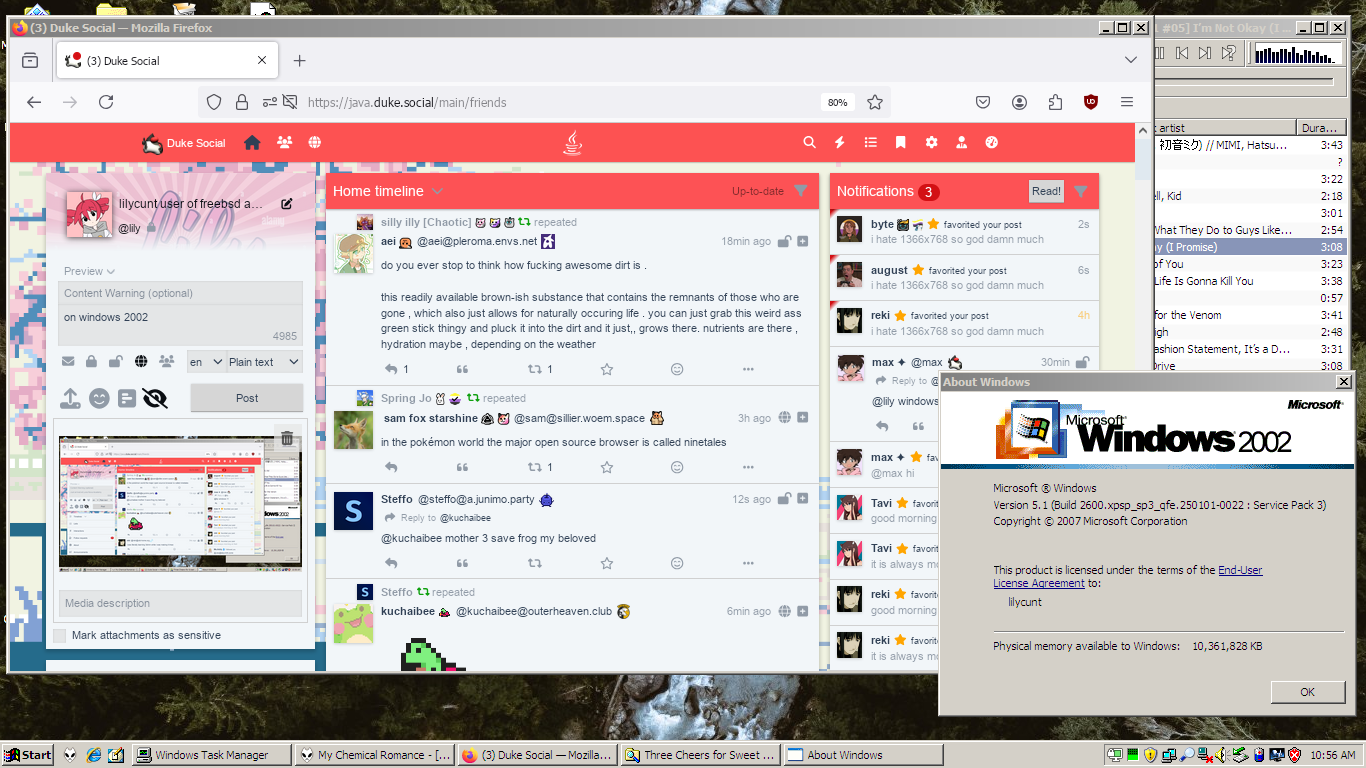Repeat sam fox starshine's pokémon post
1366x768 pixels.
534,467
